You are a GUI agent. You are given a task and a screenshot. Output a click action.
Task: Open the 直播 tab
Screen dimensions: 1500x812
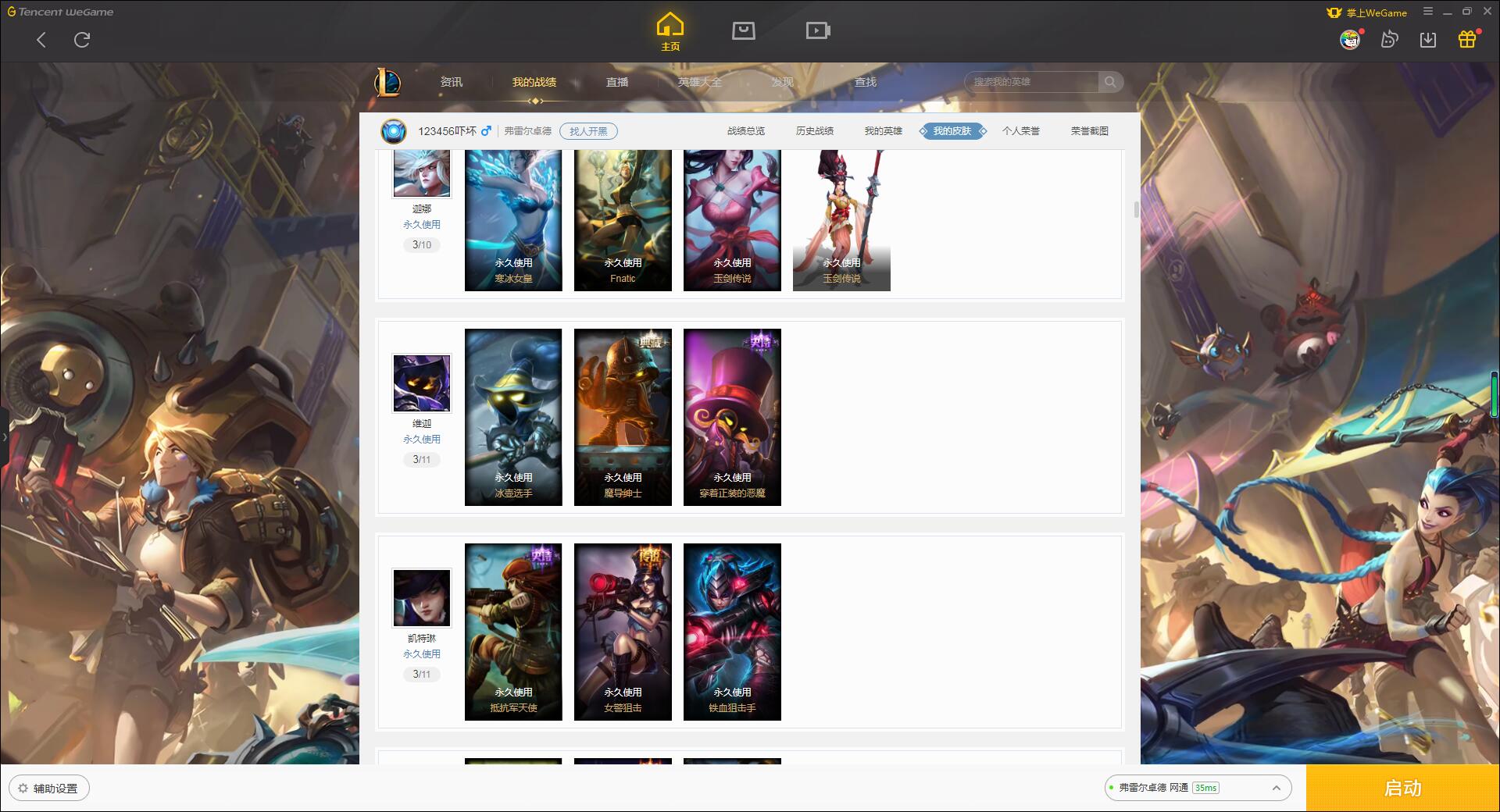[617, 82]
